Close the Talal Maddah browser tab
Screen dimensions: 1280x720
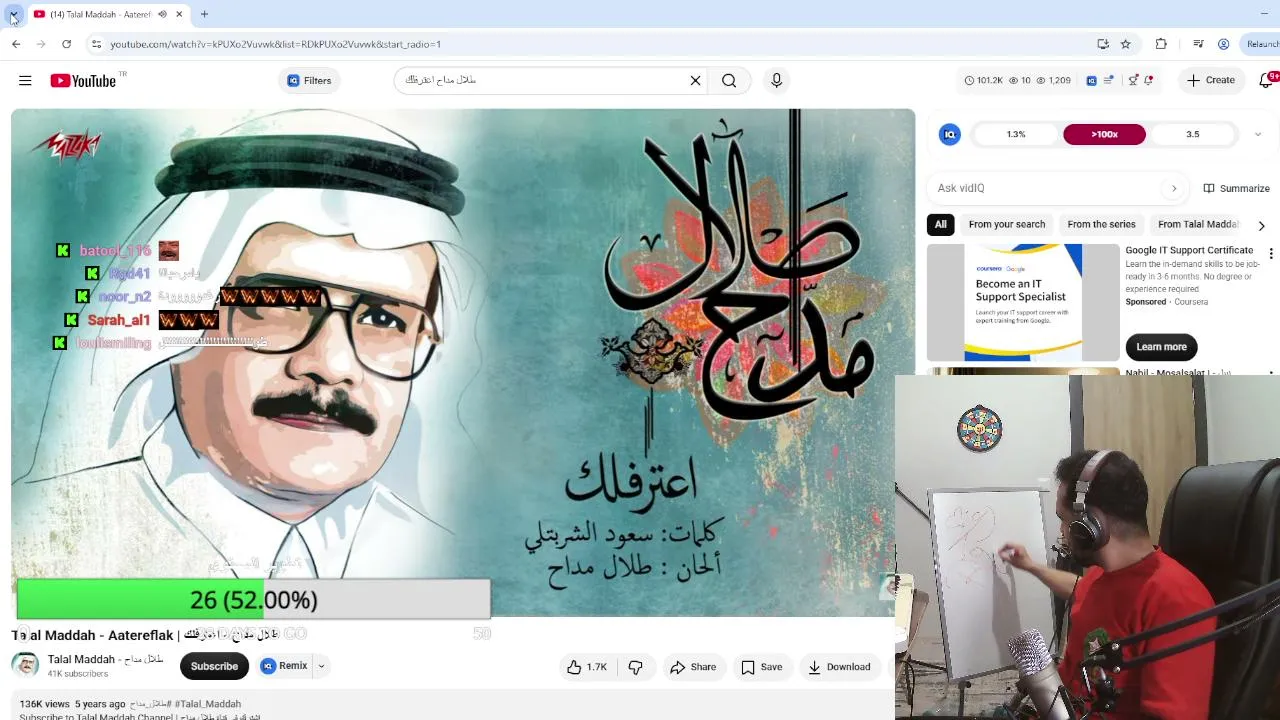point(179,14)
